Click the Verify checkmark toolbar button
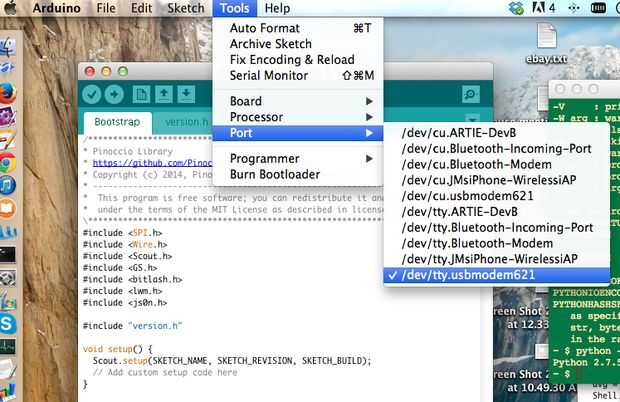The width and height of the screenshot is (620, 402). (x=92, y=94)
